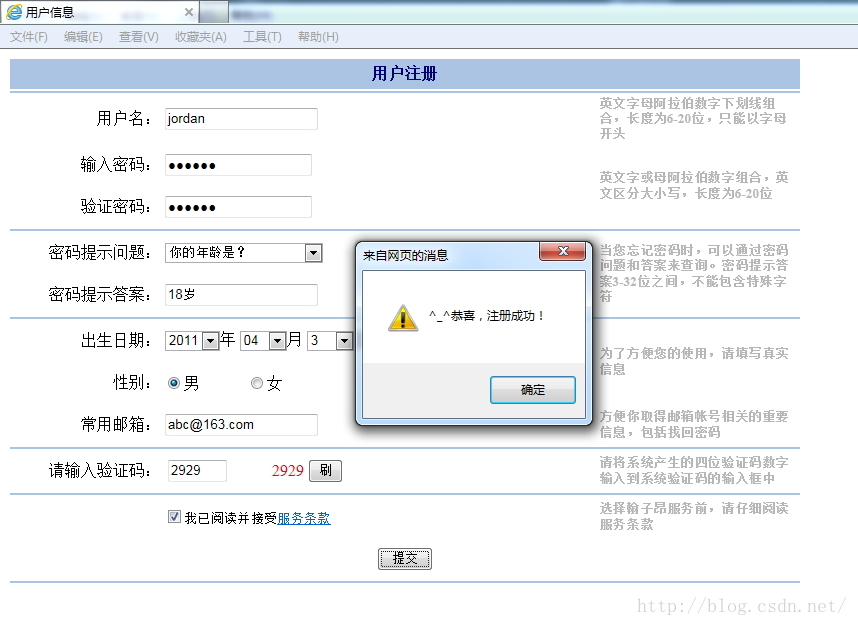Expand the 密码提示问题 dropdown
Viewport: 858px width, 626px height.
(x=313, y=253)
